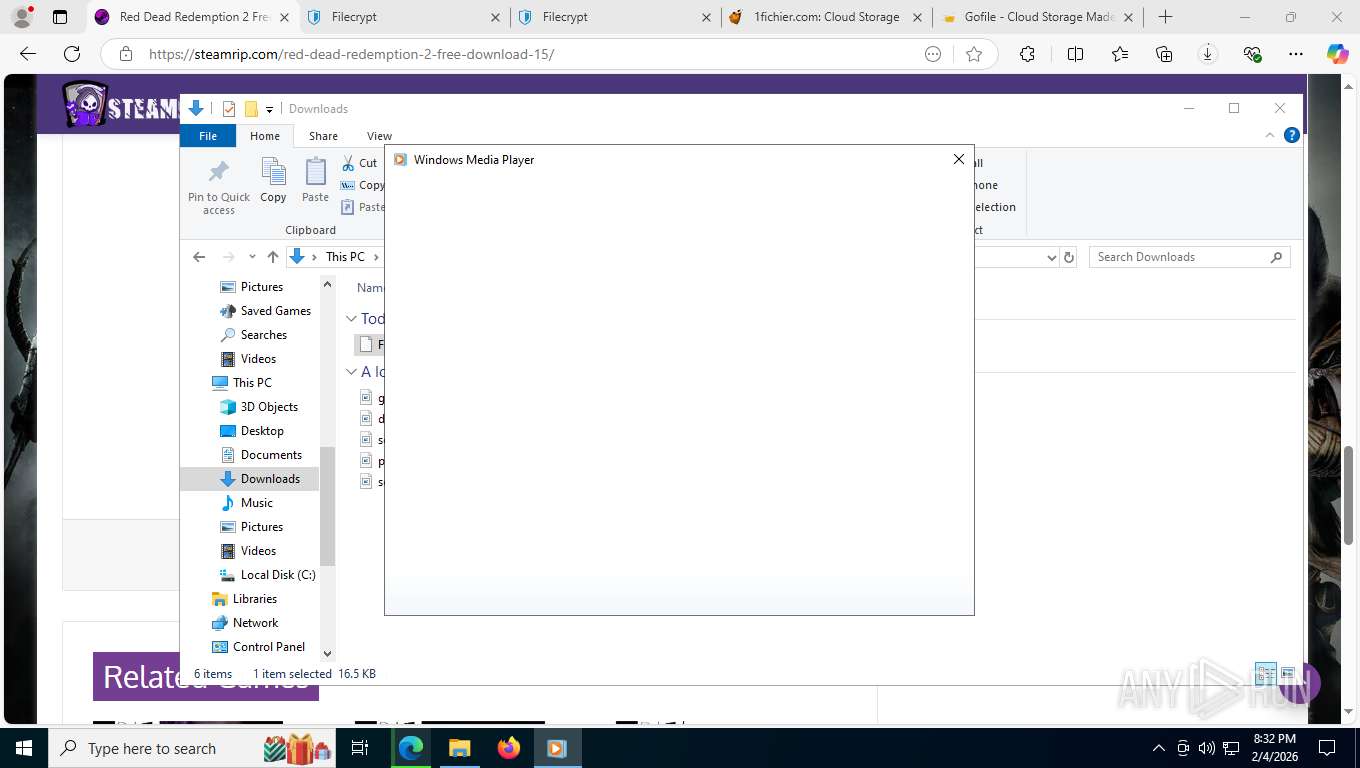This screenshot has width=1360, height=768.
Task: Open Edge downloads arrow icon
Action: (x=1207, y=54)
